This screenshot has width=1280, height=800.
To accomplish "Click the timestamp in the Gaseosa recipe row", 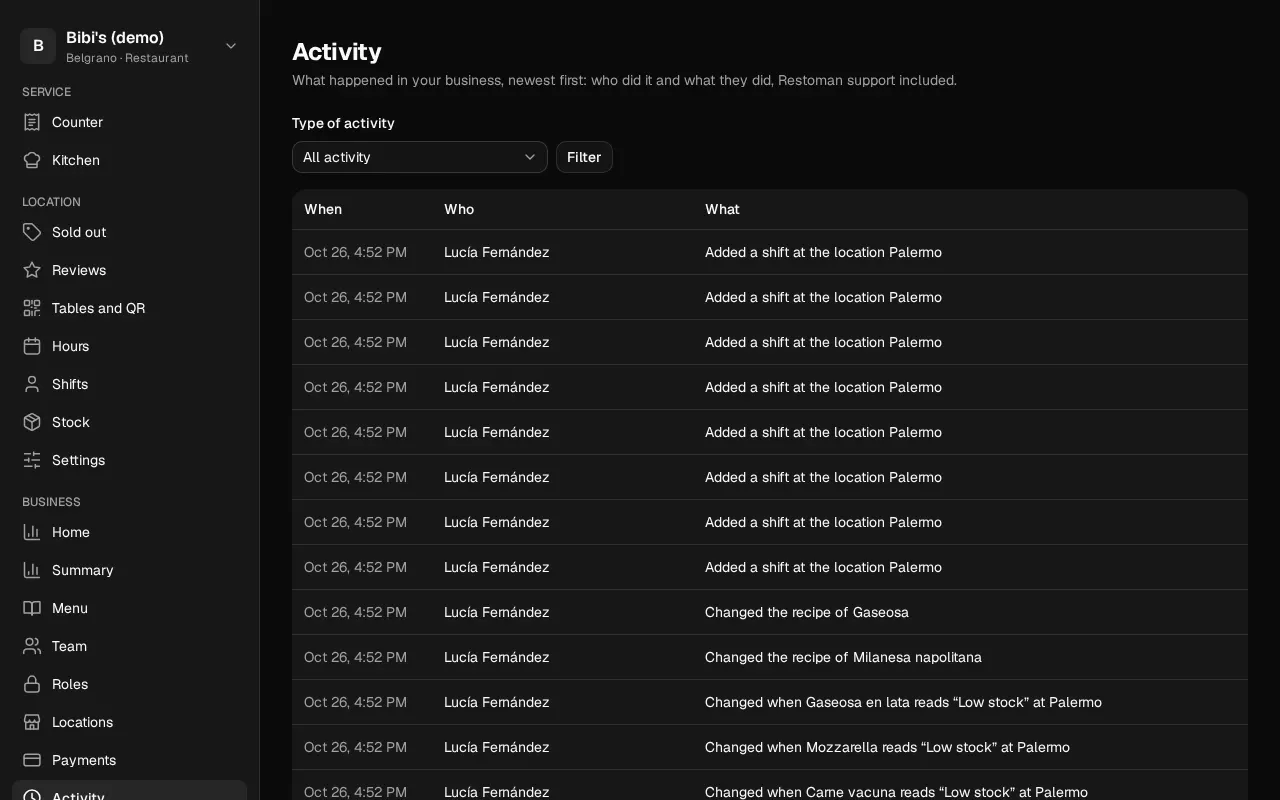I will [355, 612].
